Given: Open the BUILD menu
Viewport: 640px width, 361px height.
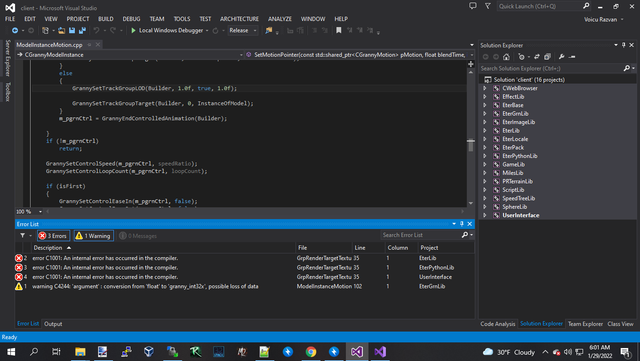Looking at the screenshot, I should [106, 19].
